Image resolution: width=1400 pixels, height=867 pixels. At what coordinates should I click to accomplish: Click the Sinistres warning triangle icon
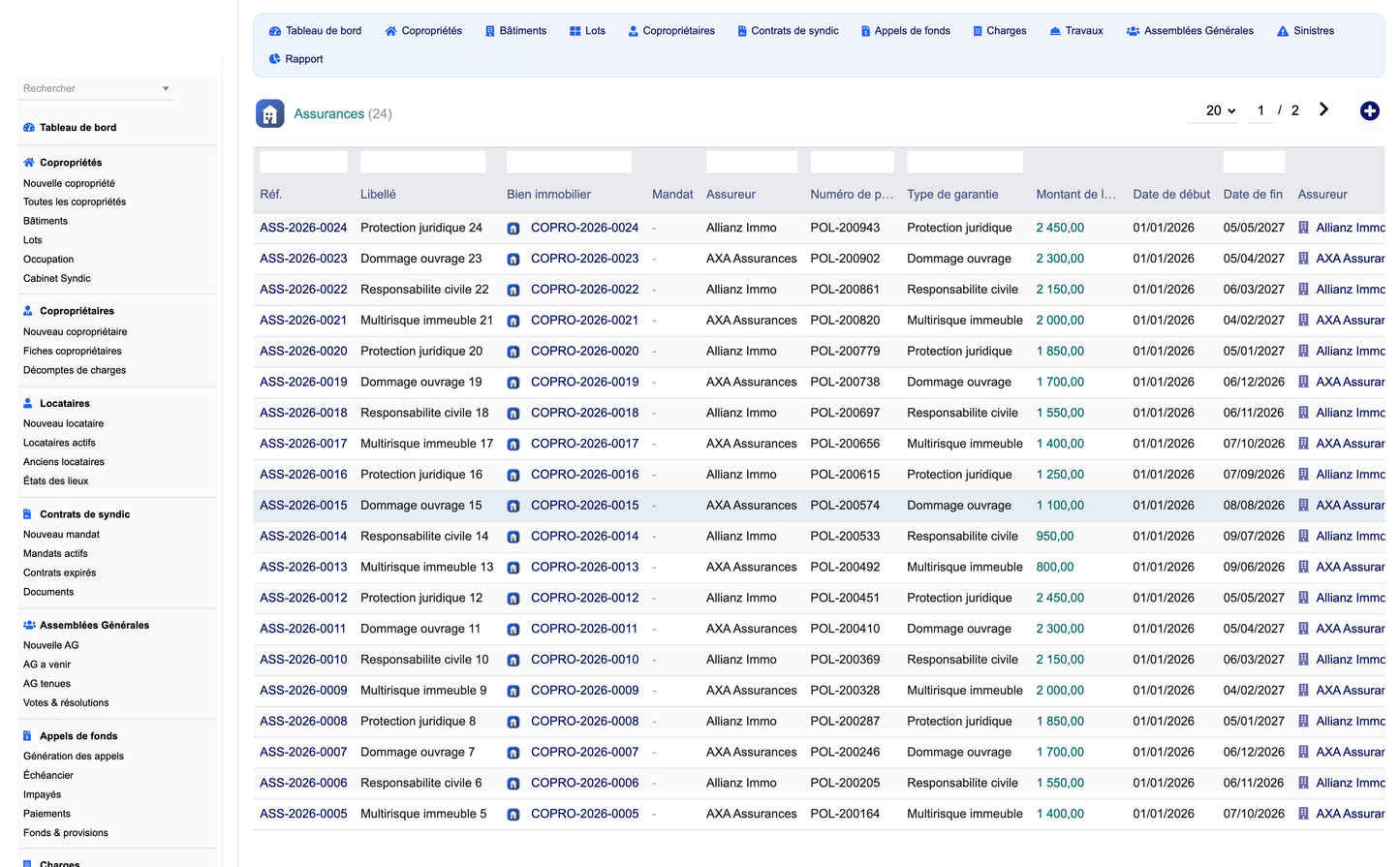(x=1283, y=31)
